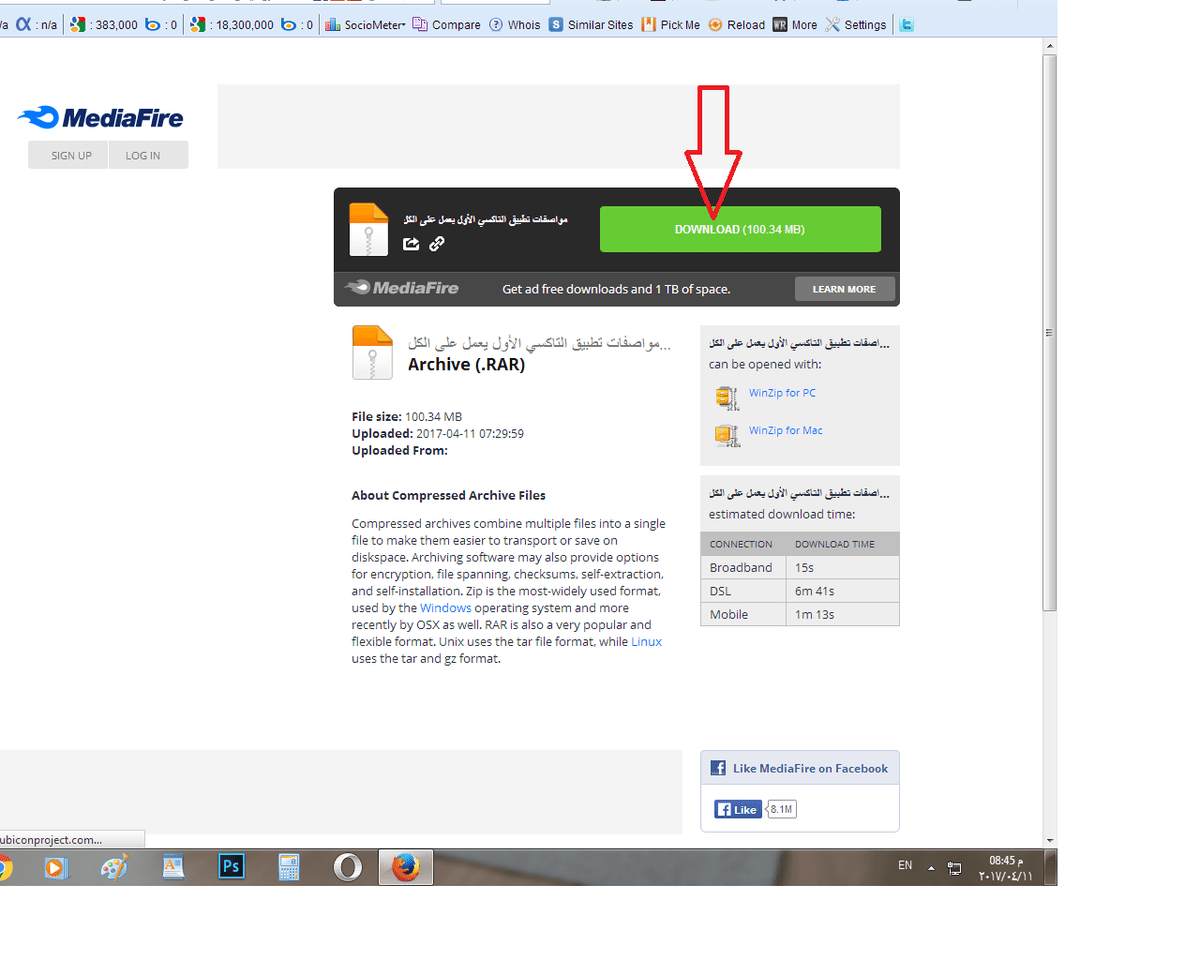
Task: Click the WinZip for Mac icon
Action: (x=726, y=435)
